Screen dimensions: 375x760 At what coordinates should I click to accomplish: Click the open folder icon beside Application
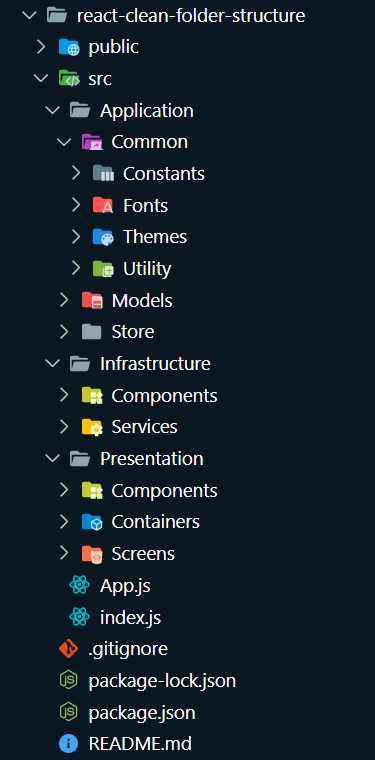click(x=80, y=111)
